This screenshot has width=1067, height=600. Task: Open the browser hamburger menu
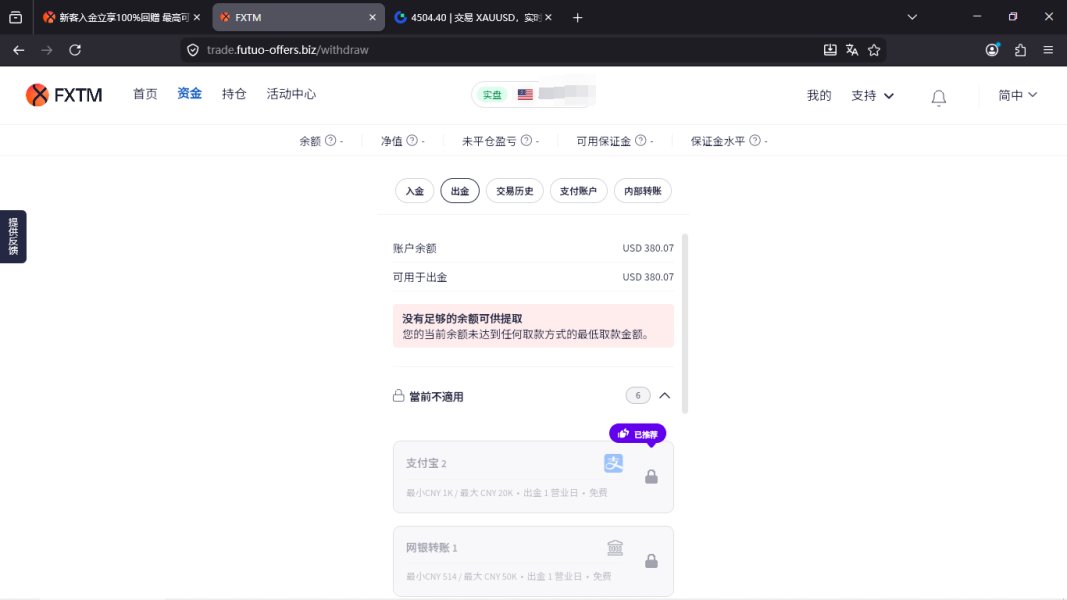[1048, 50]
